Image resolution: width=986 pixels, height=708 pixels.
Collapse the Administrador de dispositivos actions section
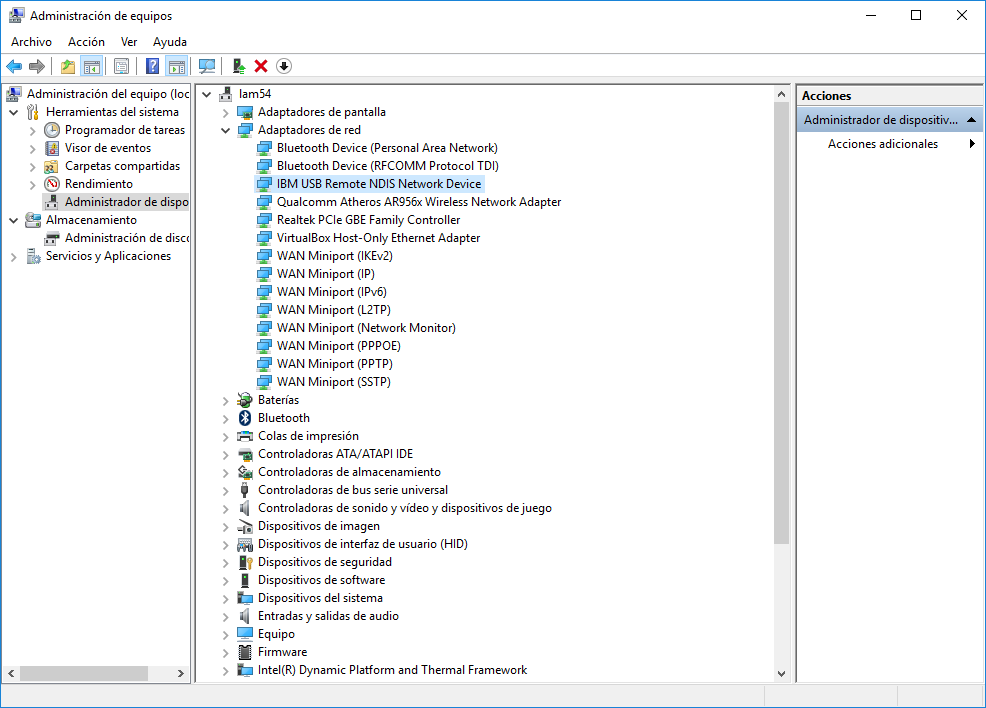tap(972, 119)
